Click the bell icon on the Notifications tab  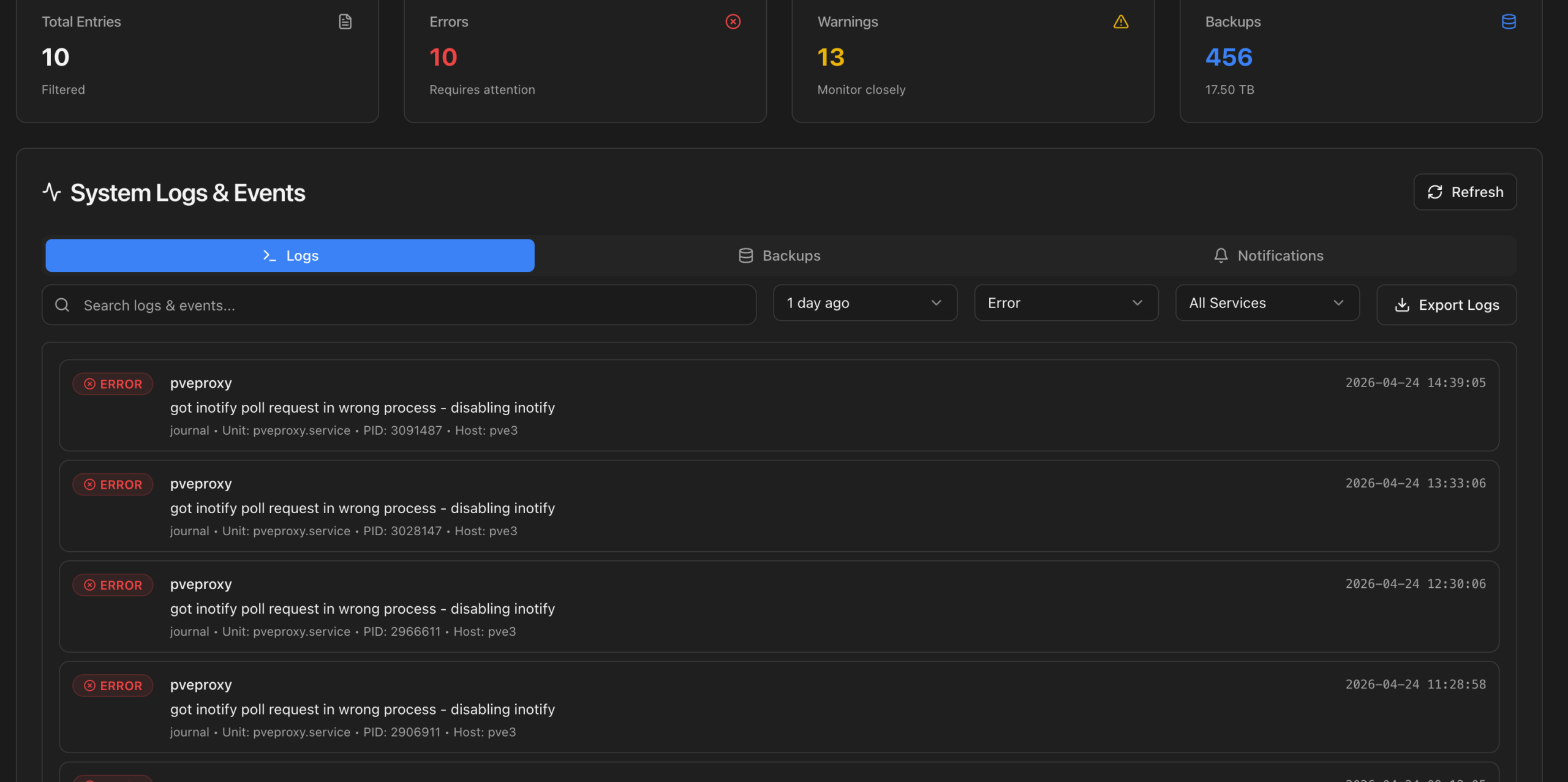(1220, 255)
